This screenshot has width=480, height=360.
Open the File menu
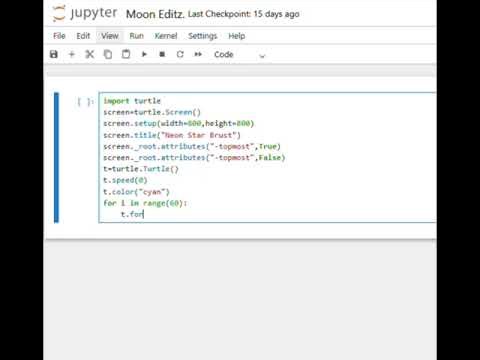tap(59, 36)
